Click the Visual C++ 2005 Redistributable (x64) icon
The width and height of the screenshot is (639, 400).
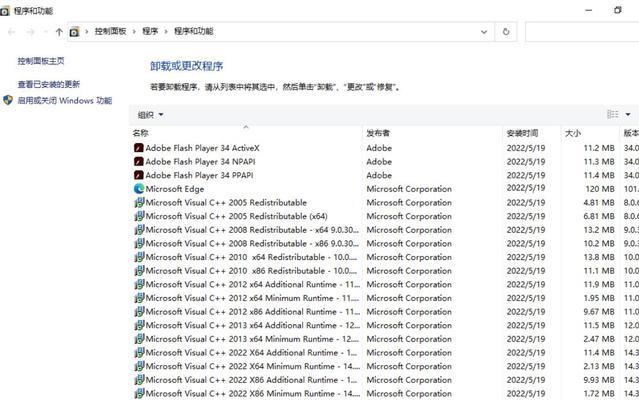[x=139, y=215]
